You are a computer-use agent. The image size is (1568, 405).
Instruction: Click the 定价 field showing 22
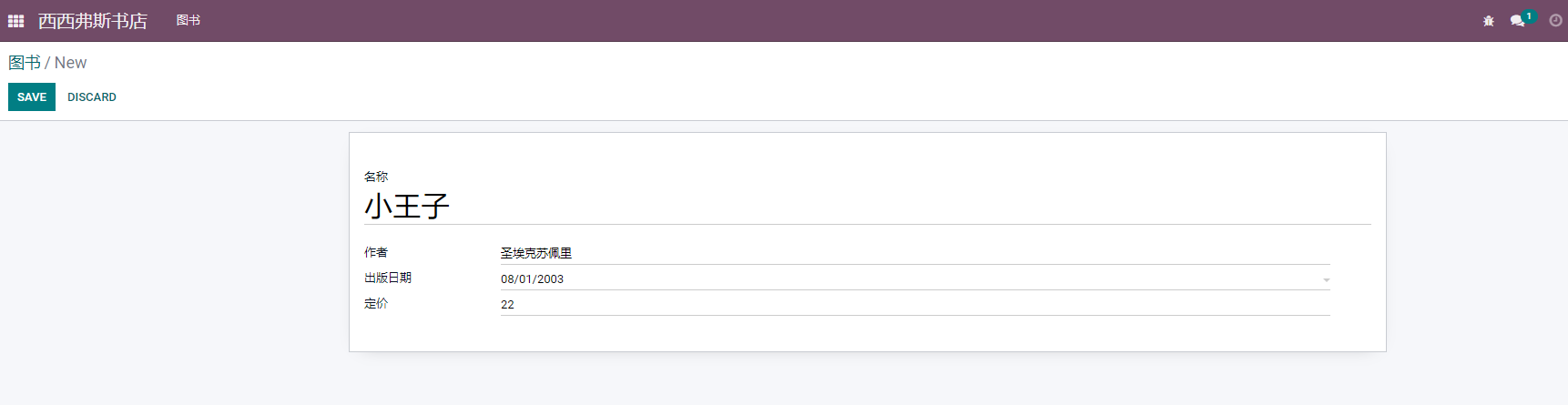[x=915, y=304]
